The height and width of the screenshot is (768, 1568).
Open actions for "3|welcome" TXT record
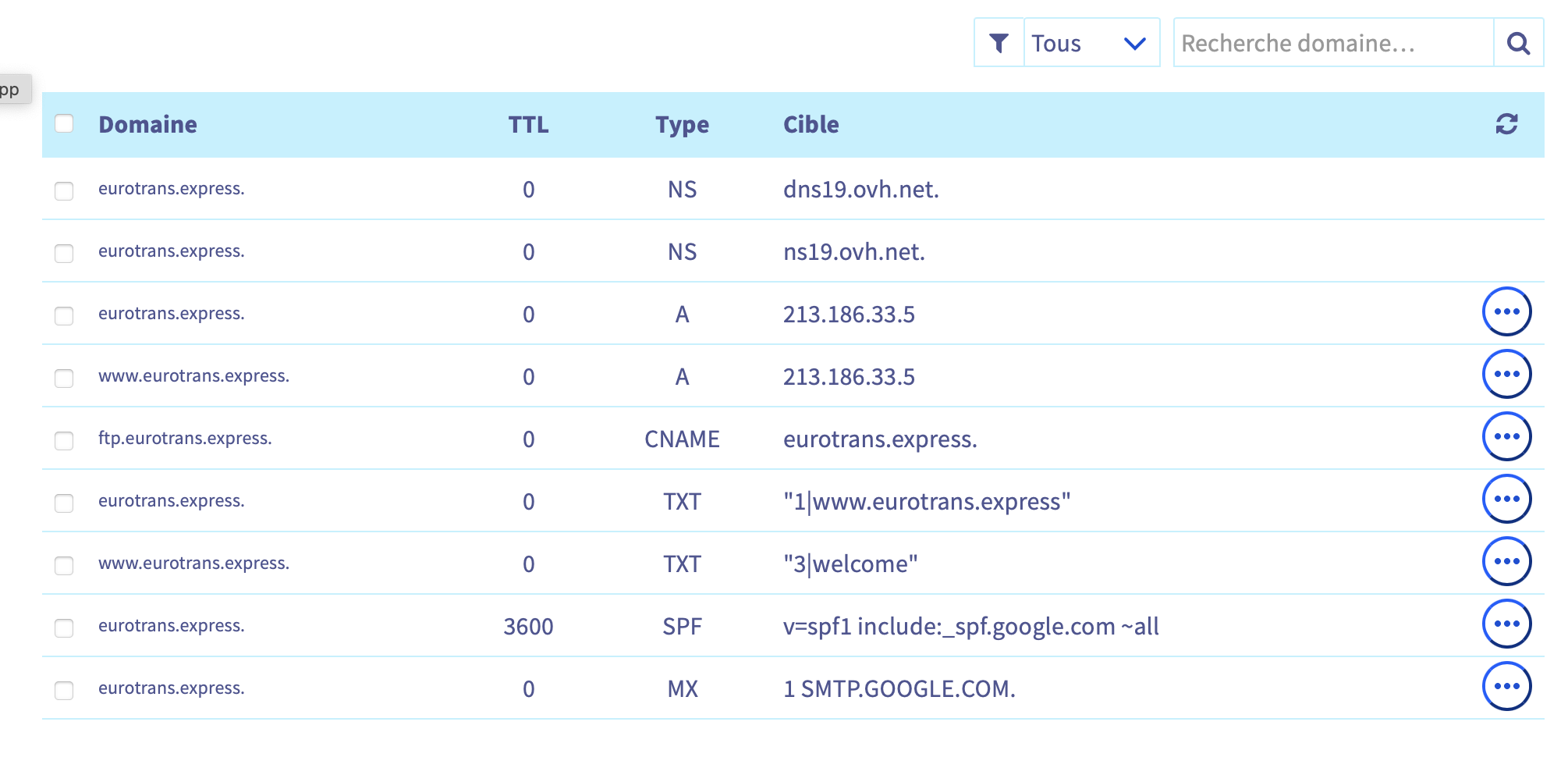coord(1506,562)
